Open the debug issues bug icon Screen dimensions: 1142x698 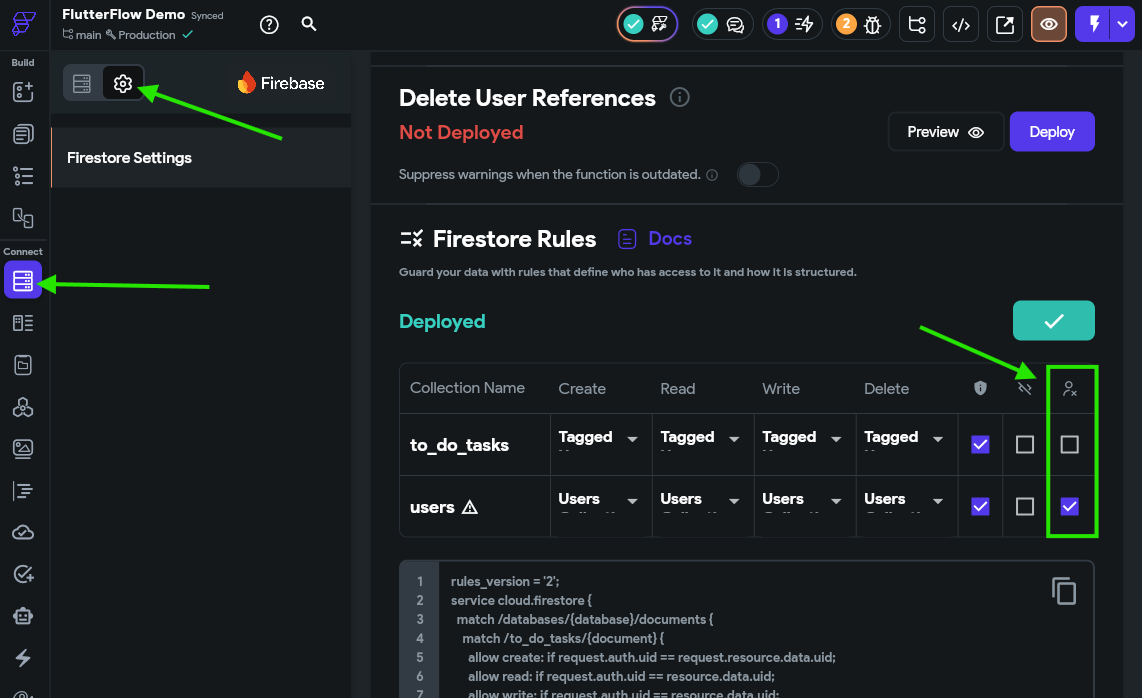(860, 24)
